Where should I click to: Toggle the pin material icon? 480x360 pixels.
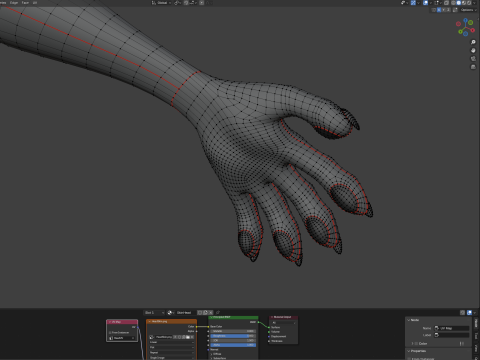(218, 313)
